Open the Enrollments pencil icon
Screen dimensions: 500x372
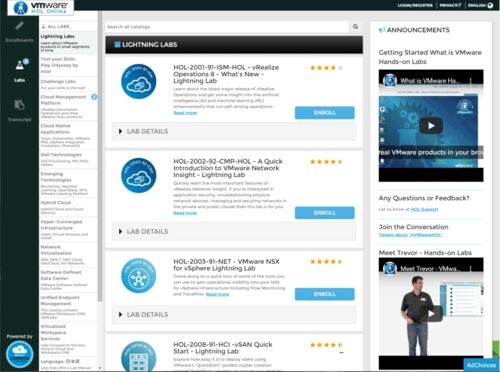click(19, 26)
